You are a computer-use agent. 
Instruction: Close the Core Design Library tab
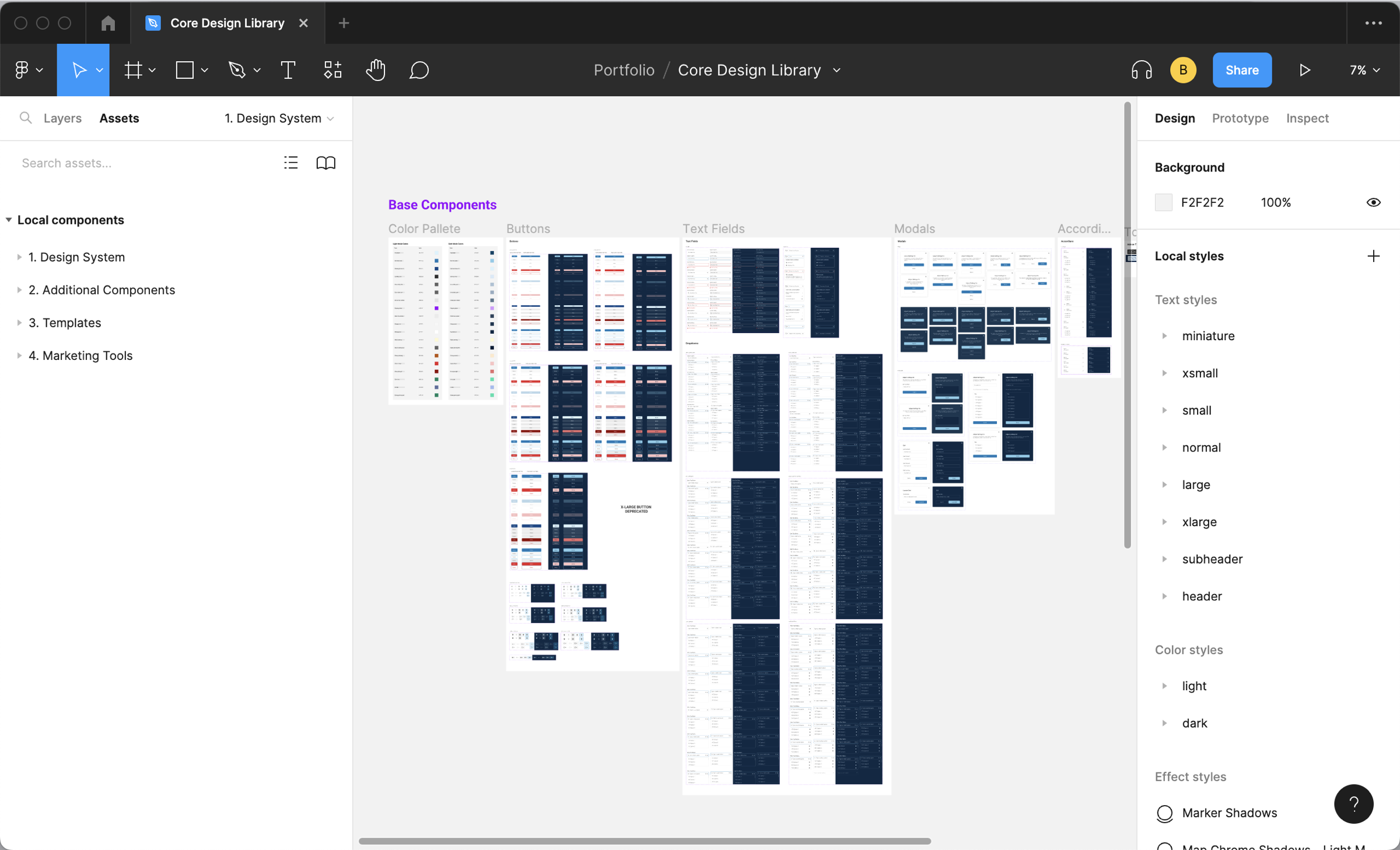303,23
